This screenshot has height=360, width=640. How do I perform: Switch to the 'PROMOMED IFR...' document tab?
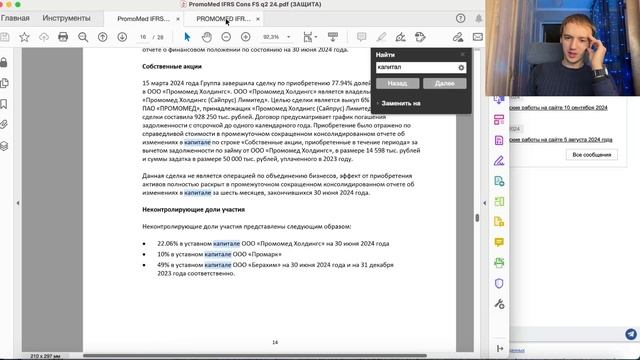click(223, 19)
